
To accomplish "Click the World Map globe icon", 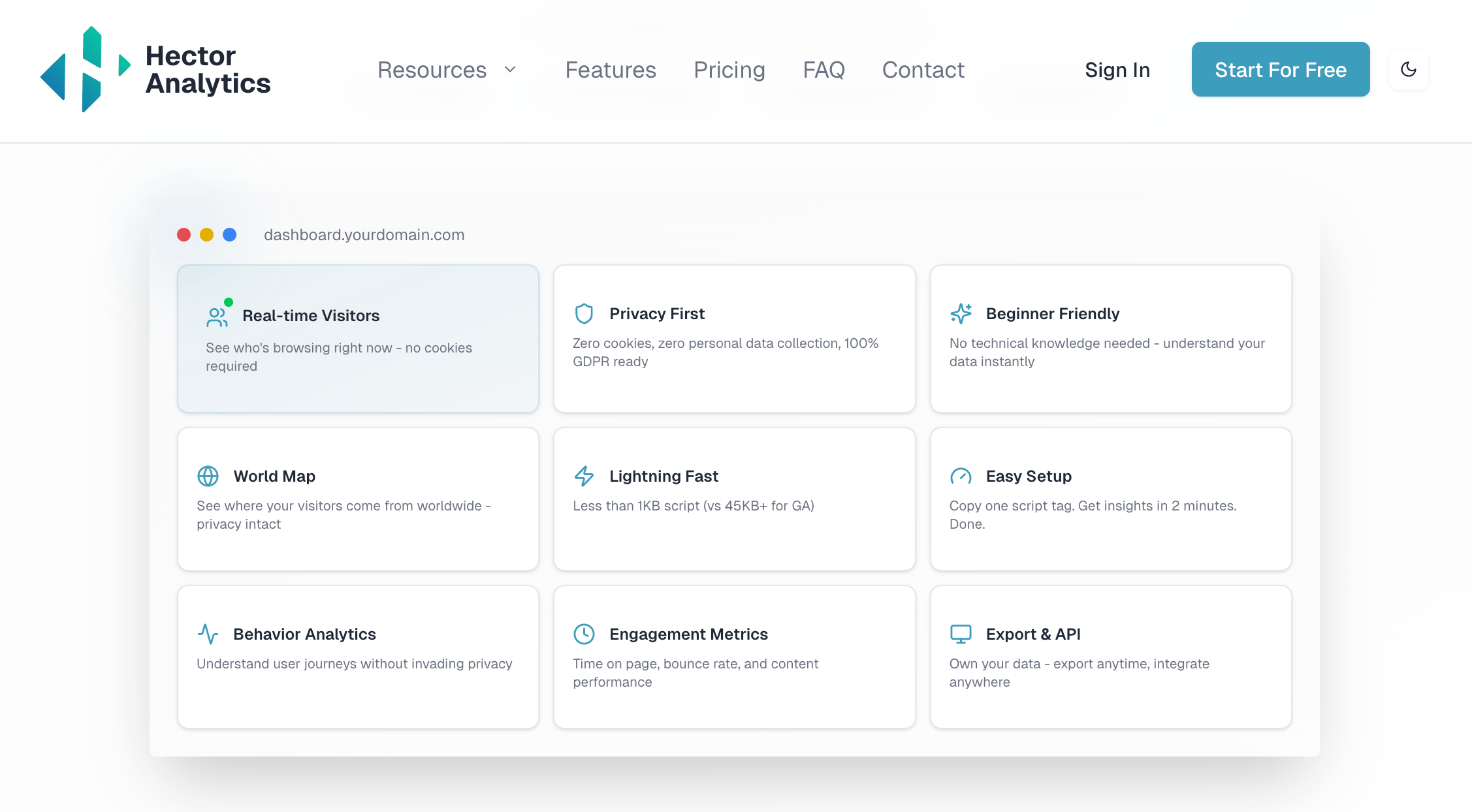I will coord(208,476).
